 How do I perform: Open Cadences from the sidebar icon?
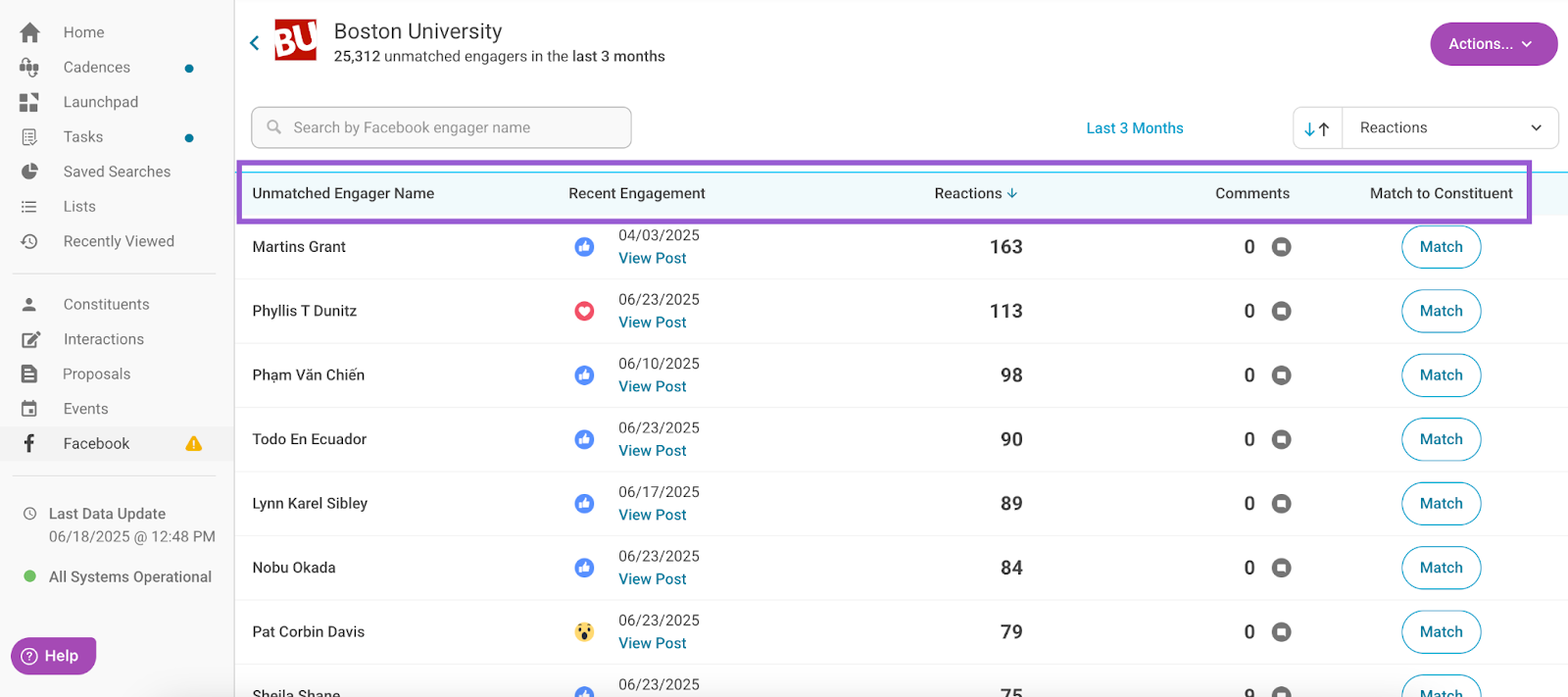pyautogui.click(x=29, y=68)
